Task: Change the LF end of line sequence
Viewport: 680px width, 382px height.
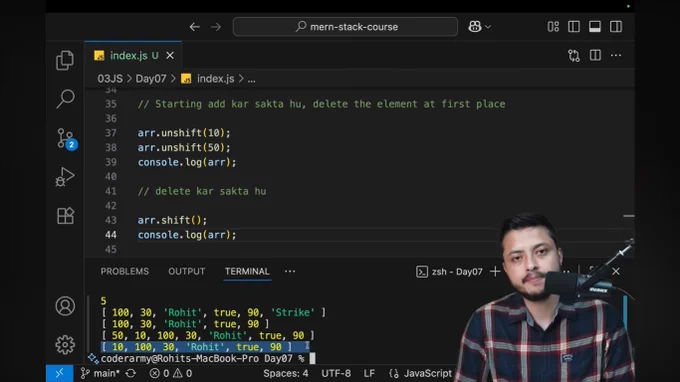Action: click(x=369, y=373)
